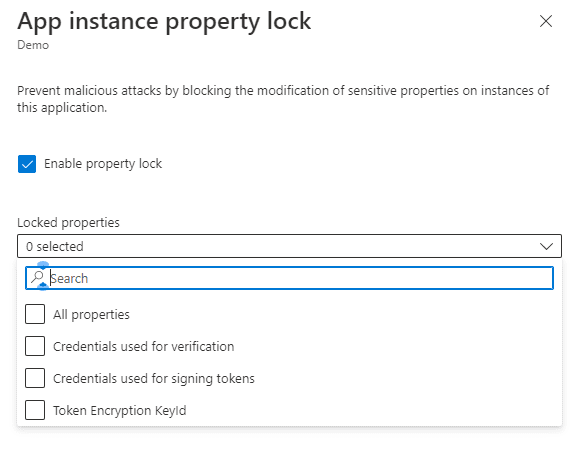Screen dimensions: 579x471
Task: Check the Token Encryption KeyId box
Action: click(35, 410)
